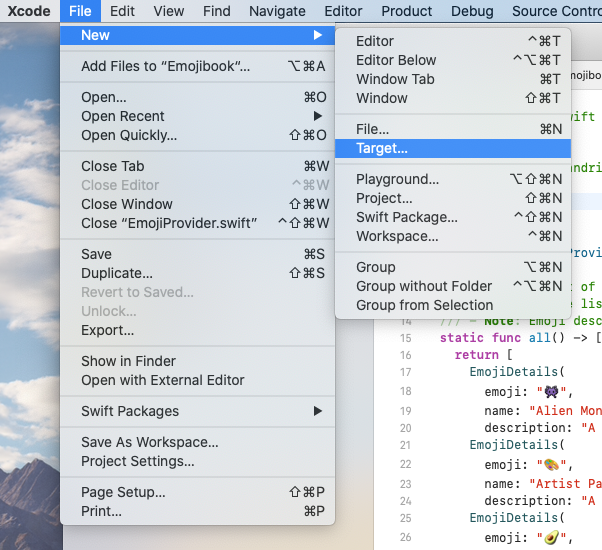Select New Editor in submenu
The height and width of the screenshot is (550, 602).
[453, 41]
